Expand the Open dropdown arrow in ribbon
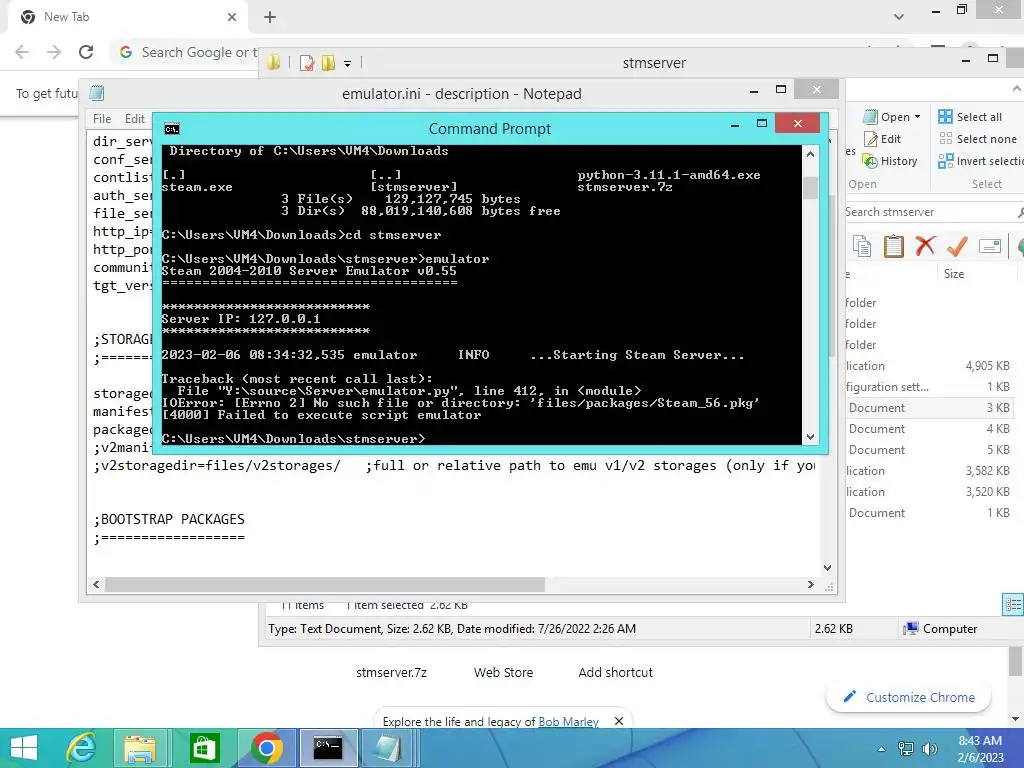The height and width of the screenshot is (768, 1024). (x=917, y=117)
